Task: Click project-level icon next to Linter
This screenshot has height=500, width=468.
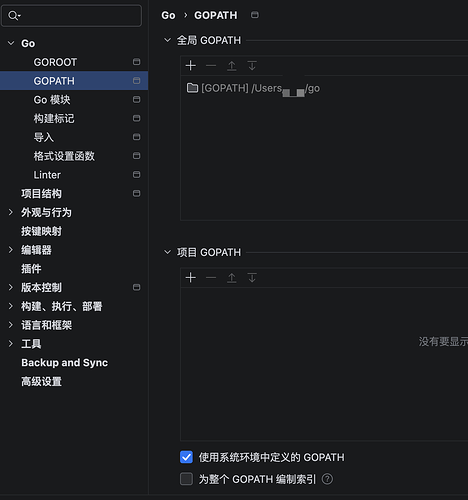Action: [136, 174]
